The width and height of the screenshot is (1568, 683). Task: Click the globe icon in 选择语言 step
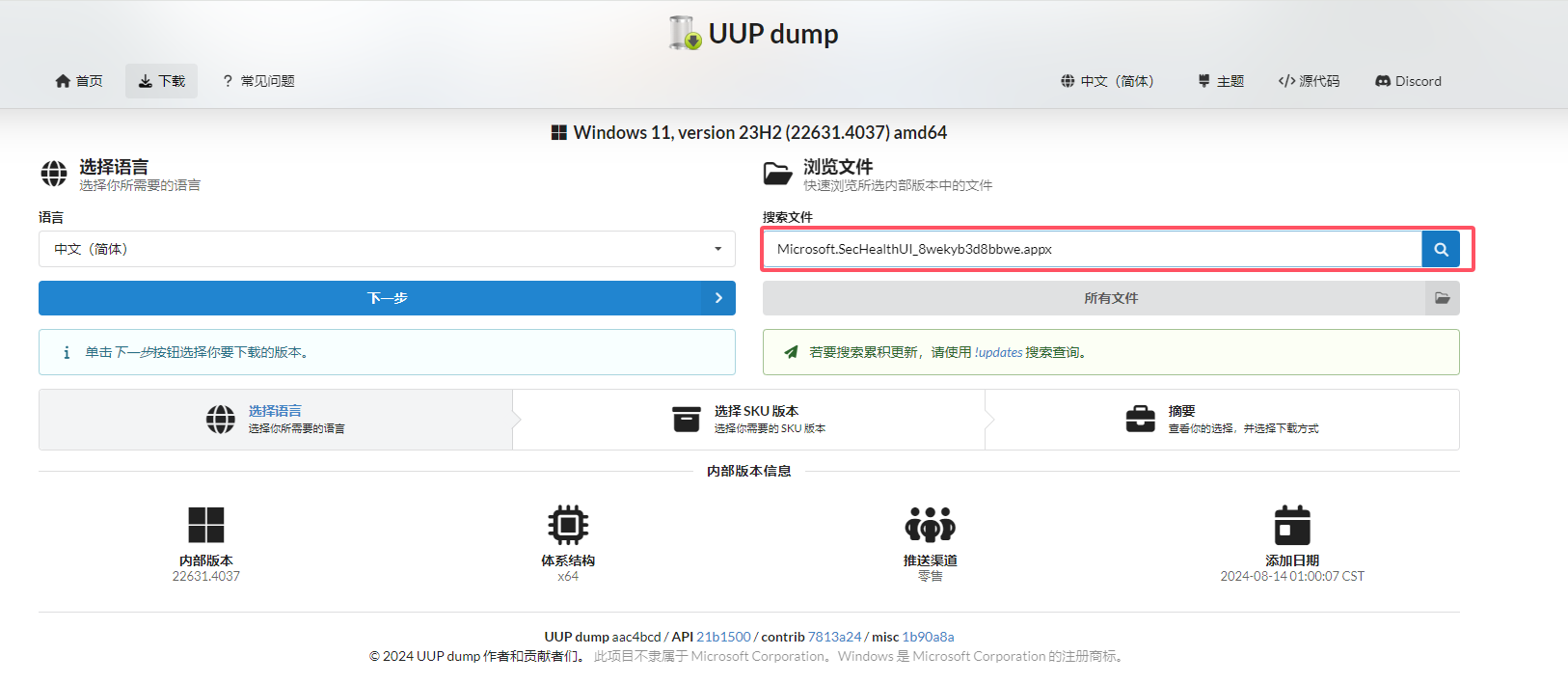coord(220,420)
